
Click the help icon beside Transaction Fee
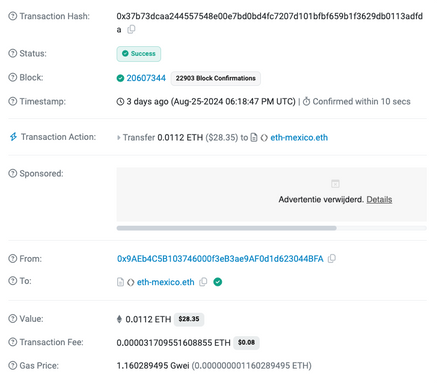coord(12,342)
